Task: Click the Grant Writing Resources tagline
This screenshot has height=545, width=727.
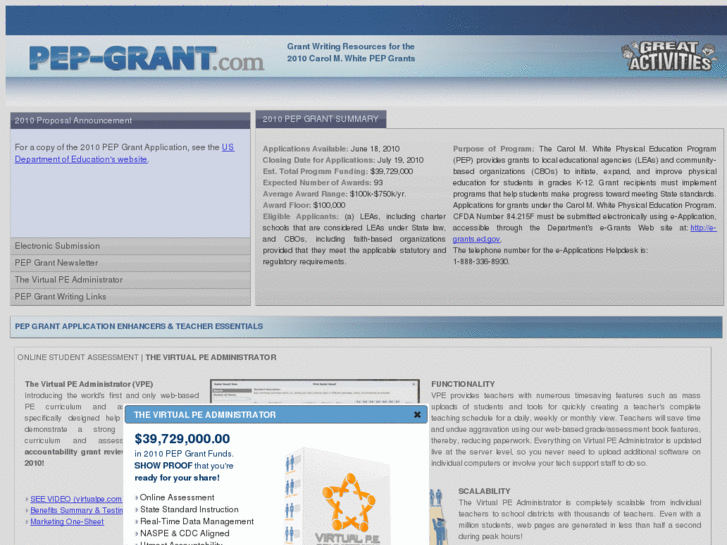Action: (351, 52)
